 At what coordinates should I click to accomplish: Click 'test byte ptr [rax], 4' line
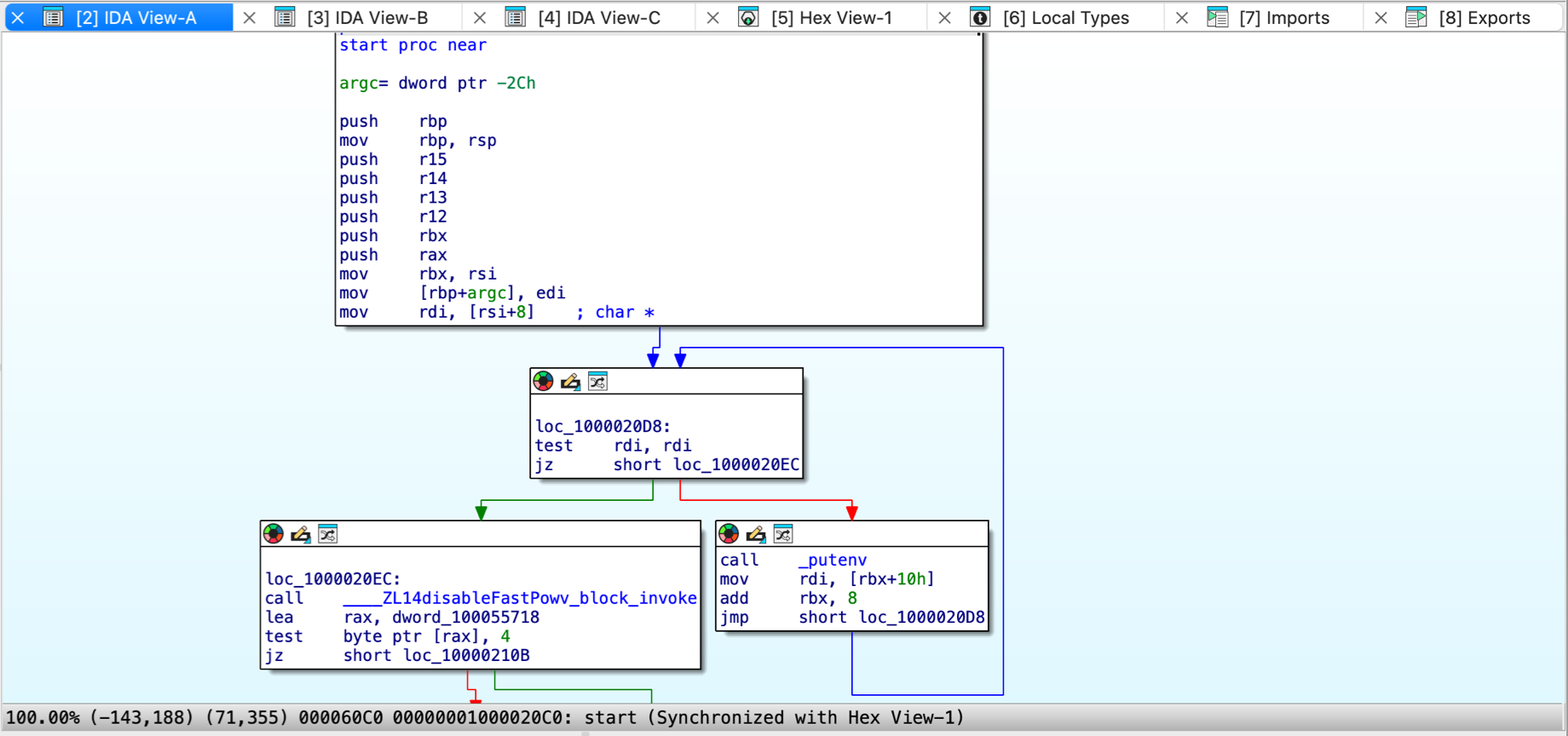(388, 636)
